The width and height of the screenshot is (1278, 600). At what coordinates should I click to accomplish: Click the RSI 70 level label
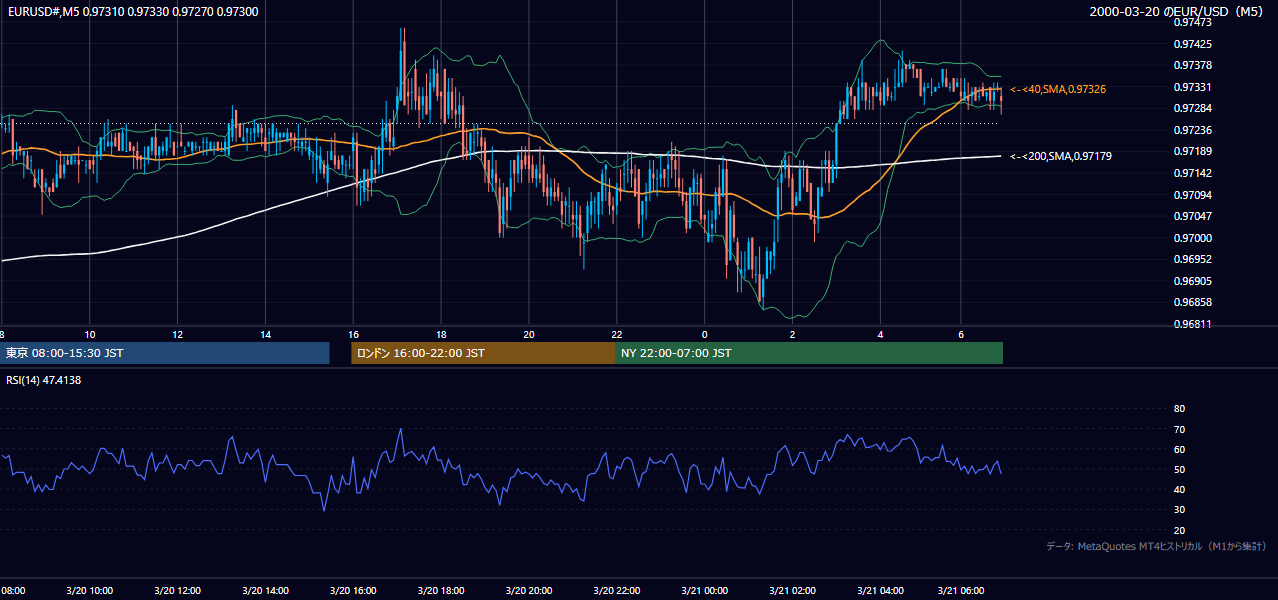[x=1179, y=429]
